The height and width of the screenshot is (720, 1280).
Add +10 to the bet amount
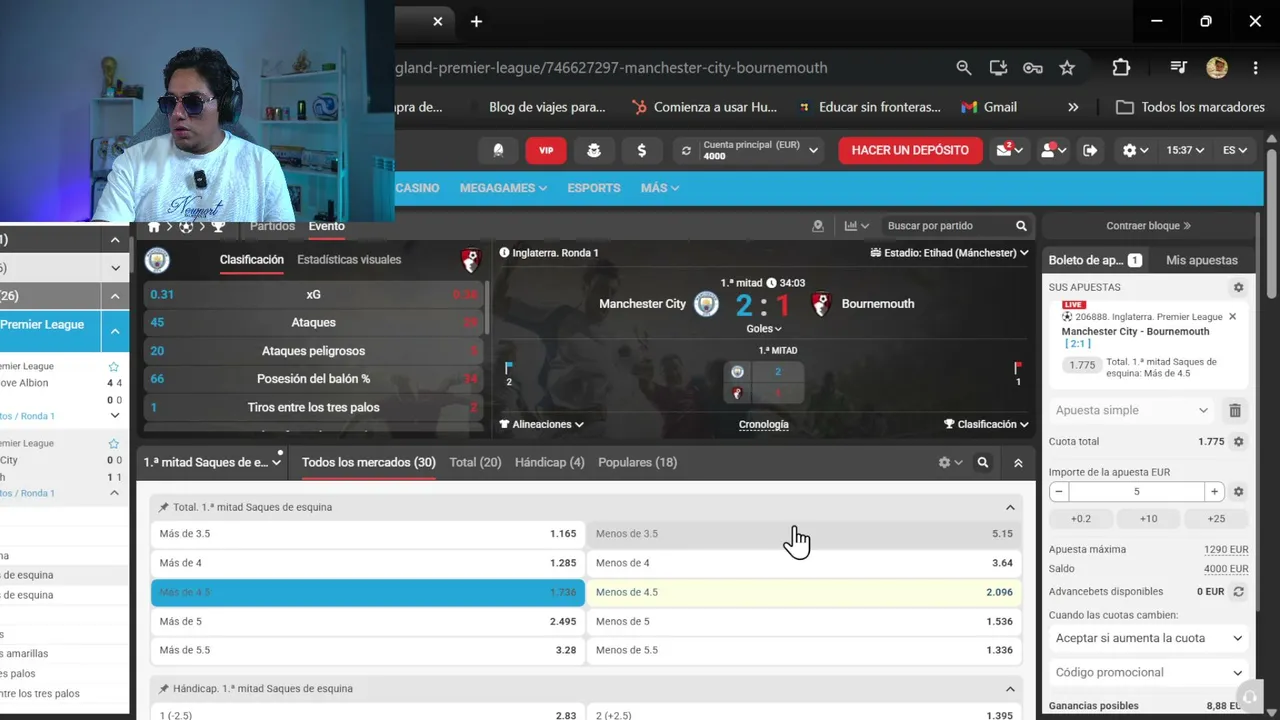1148,518
